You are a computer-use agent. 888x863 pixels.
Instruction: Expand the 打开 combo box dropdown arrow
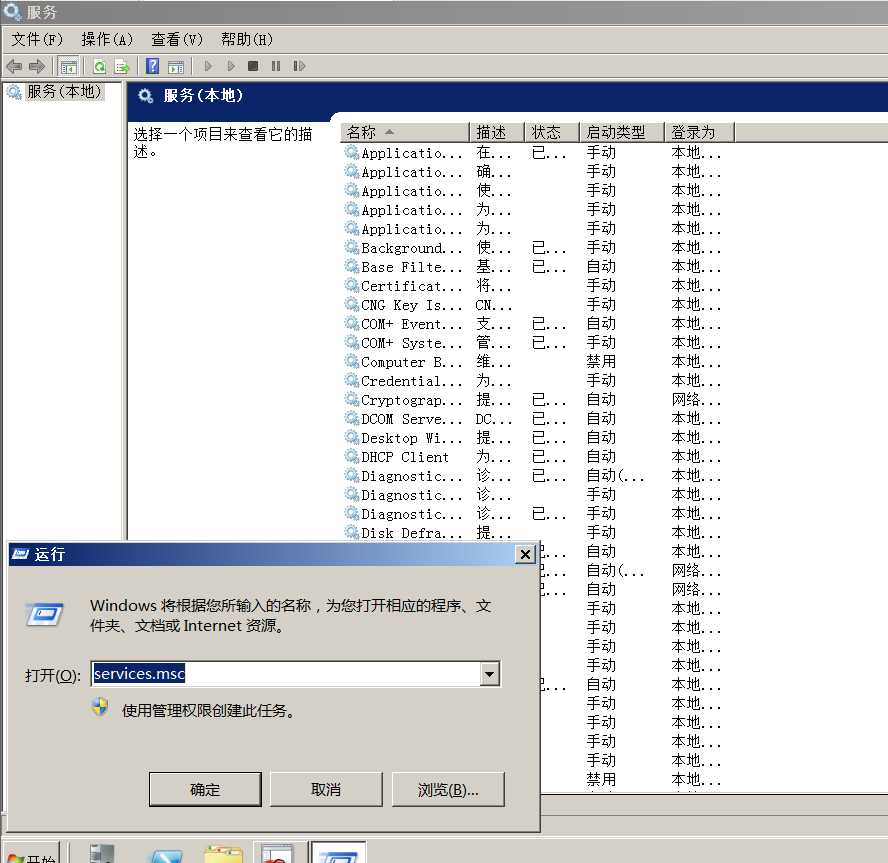point(489,674)
